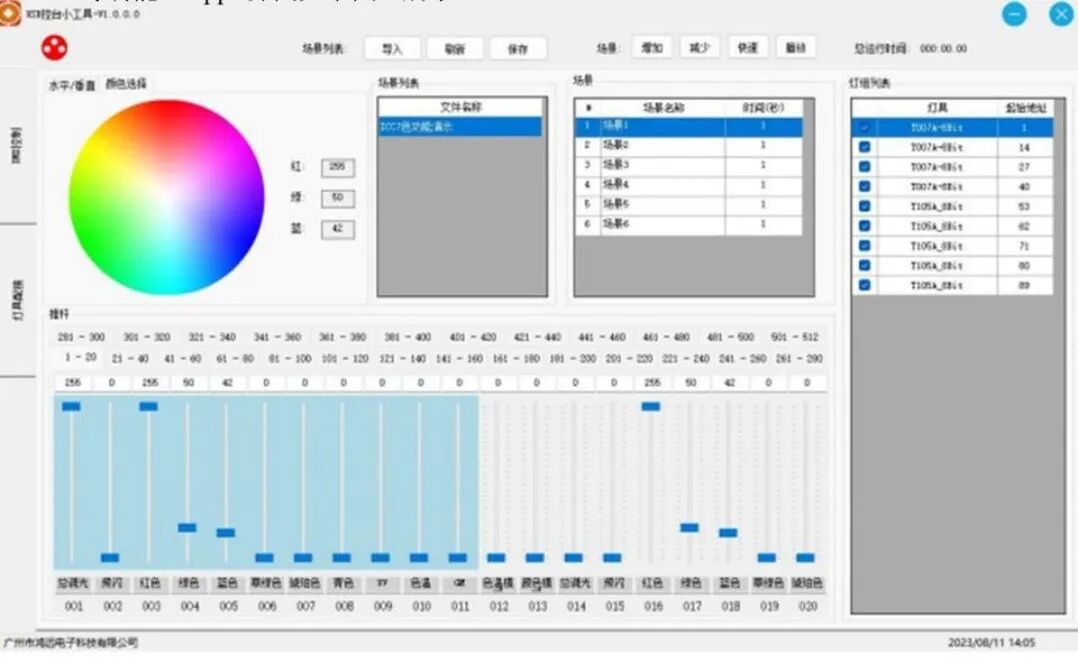
Task: Click the 增加 scene button
Action: tap(651, 48)
